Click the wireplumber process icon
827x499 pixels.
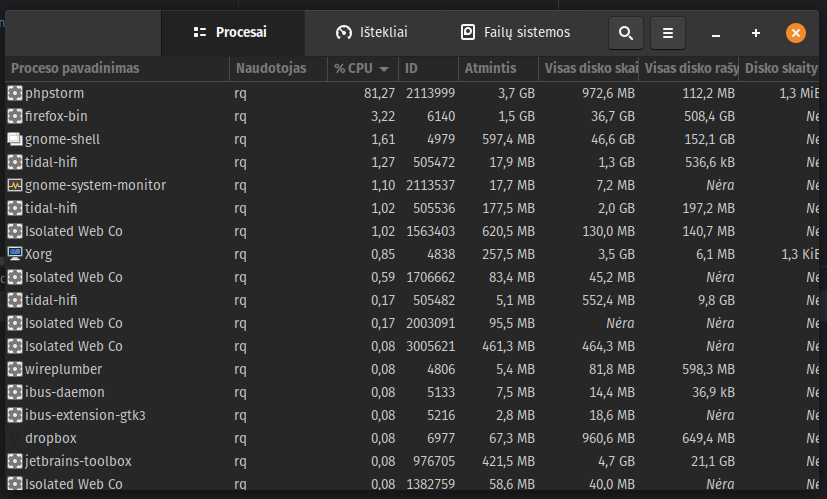15,369
